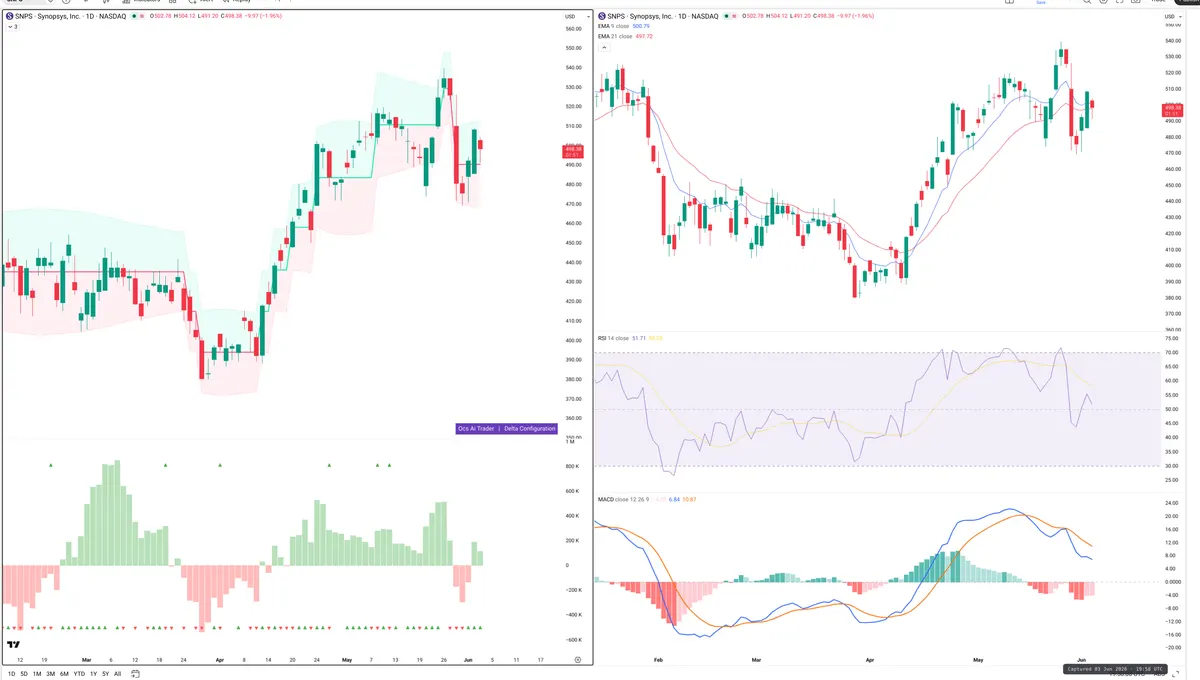Image resolution: width=1200 pixels, height=680 pixels.
Task: Select the 6M time range
Action: coord(64,674)
